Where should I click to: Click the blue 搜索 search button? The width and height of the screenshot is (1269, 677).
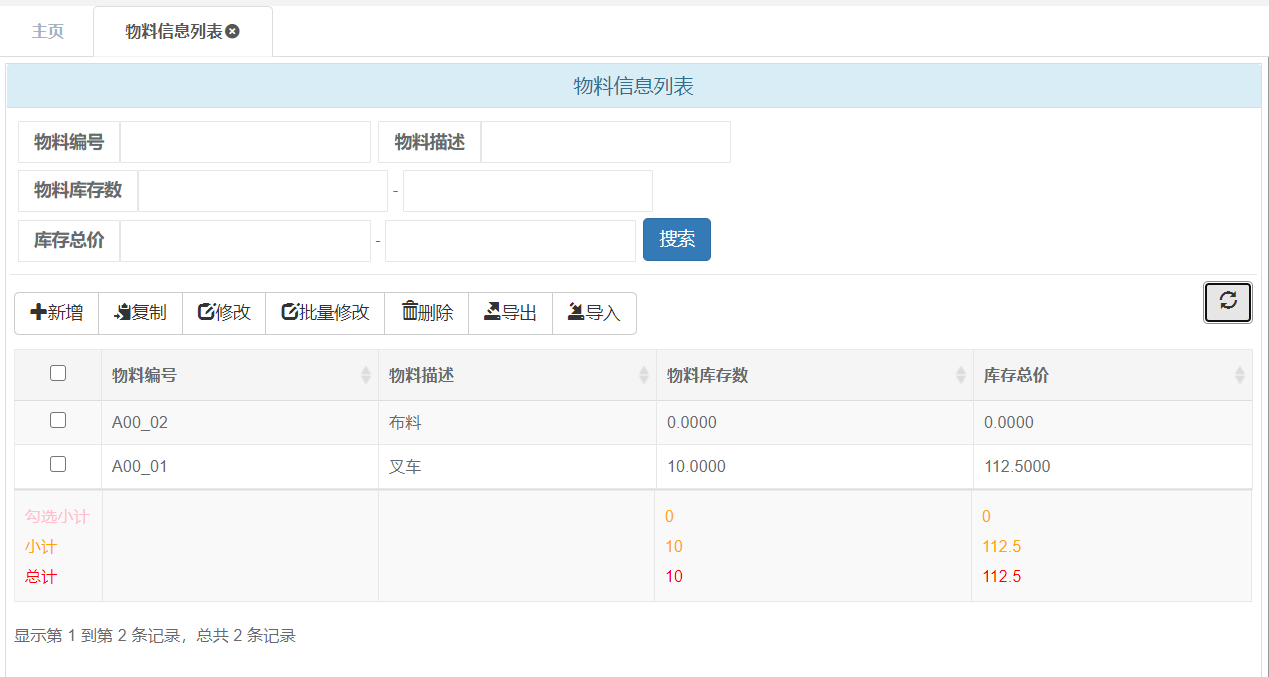click(x=677, y=239)
